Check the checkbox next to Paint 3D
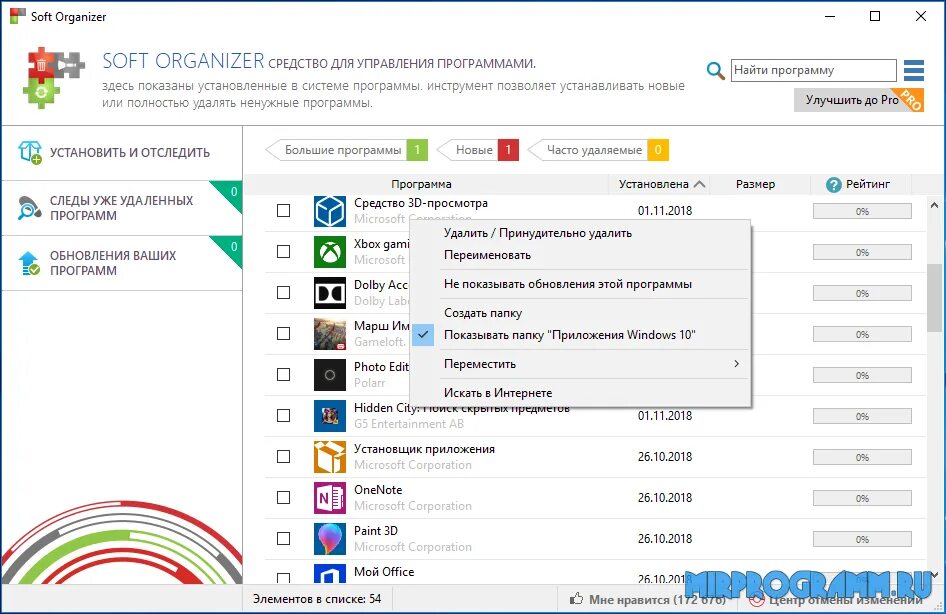 tap(283, 539)
